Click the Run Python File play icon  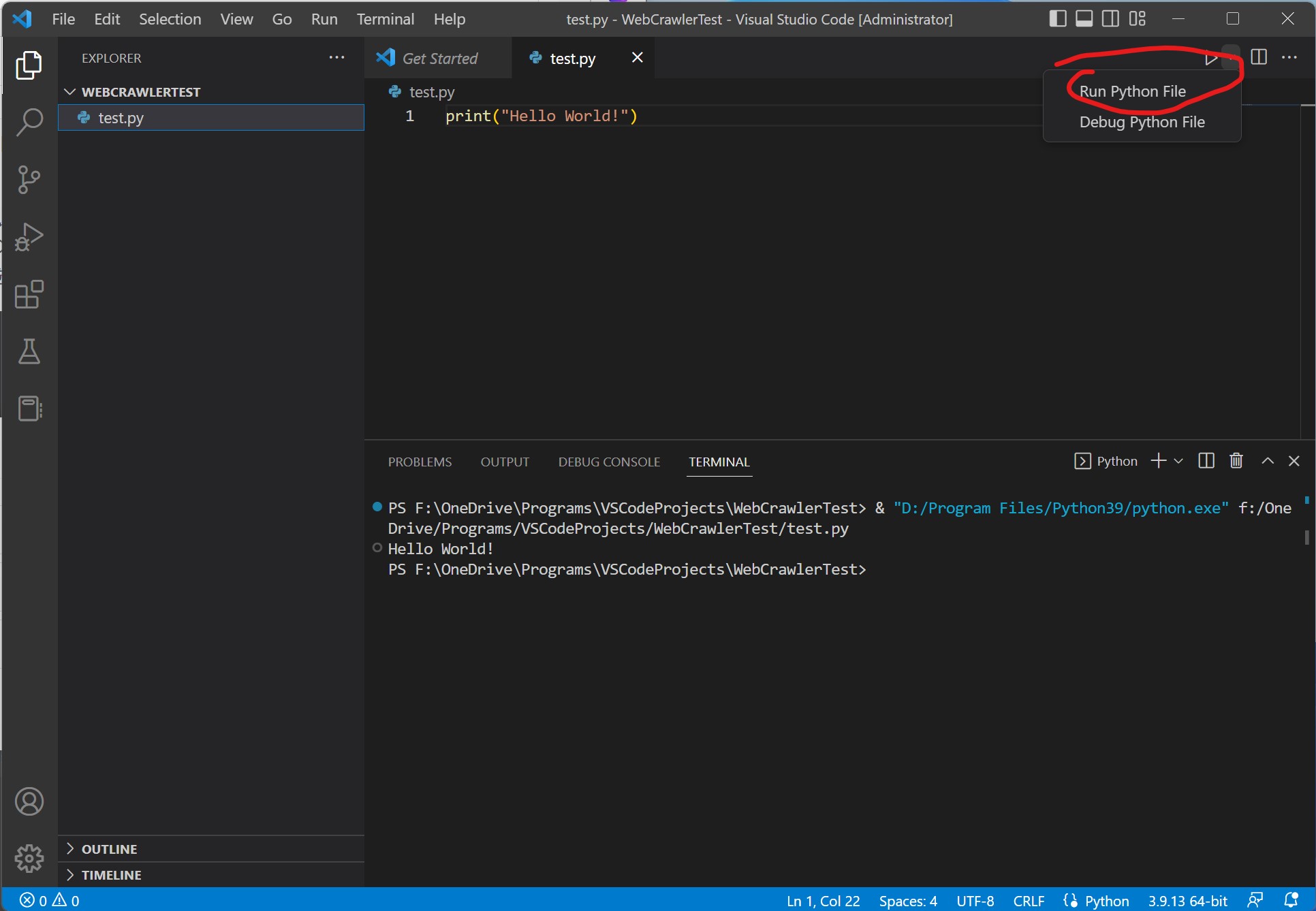(1210, 58)
